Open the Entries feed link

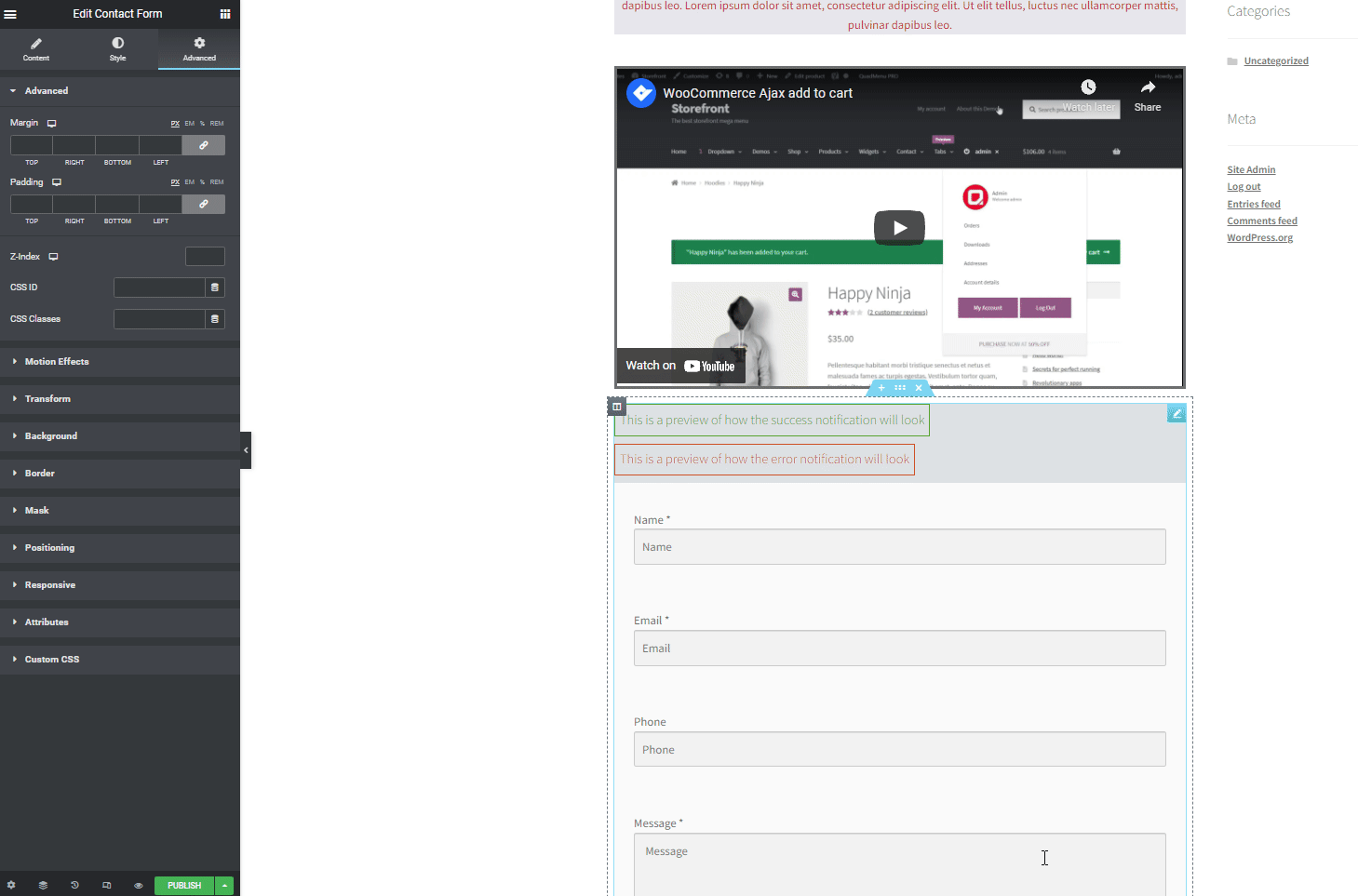tap(1254, 205)
